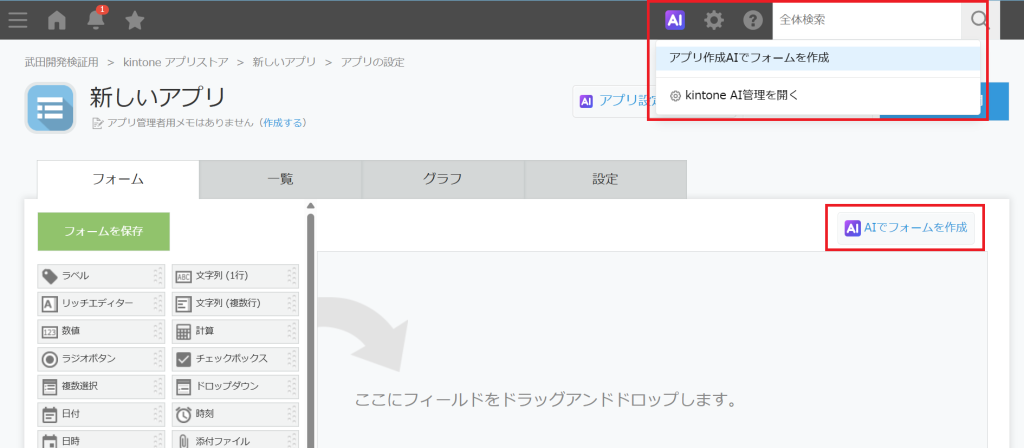Switch to the フォーム tab
Screen dimensions: 1024x448
(x=118, y=179)
